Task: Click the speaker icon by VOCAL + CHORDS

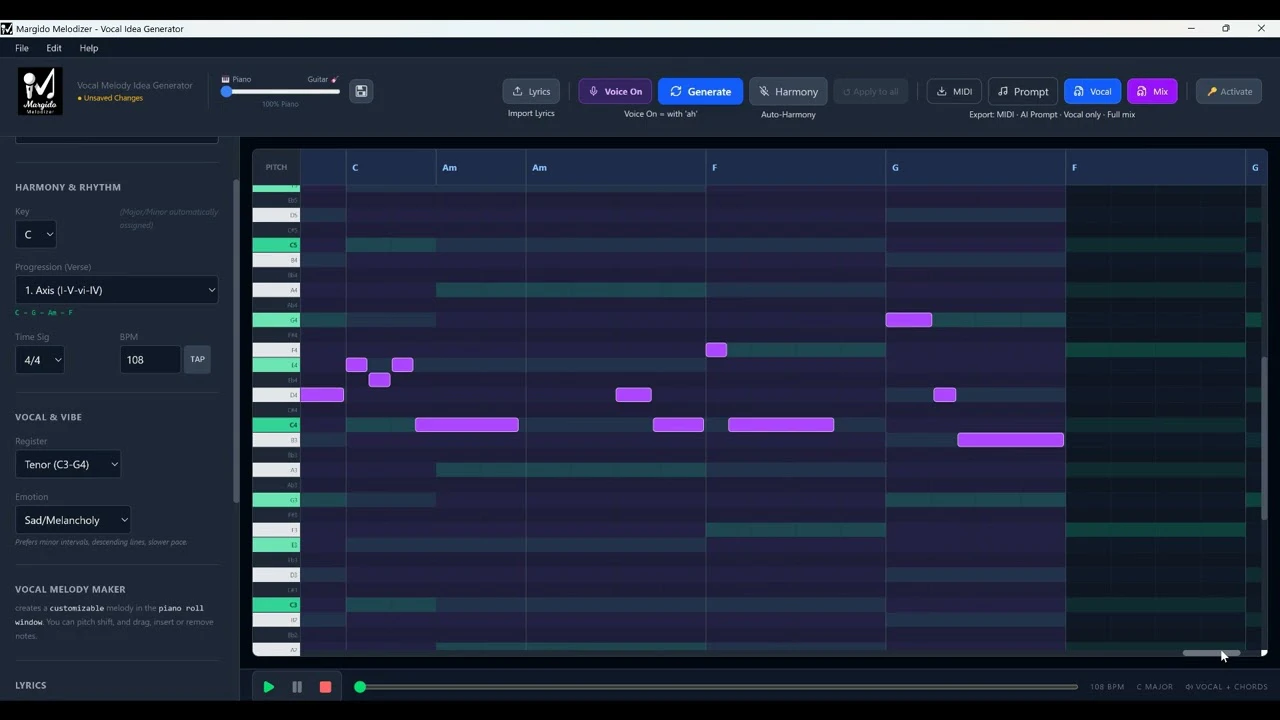Action: 1189,687
